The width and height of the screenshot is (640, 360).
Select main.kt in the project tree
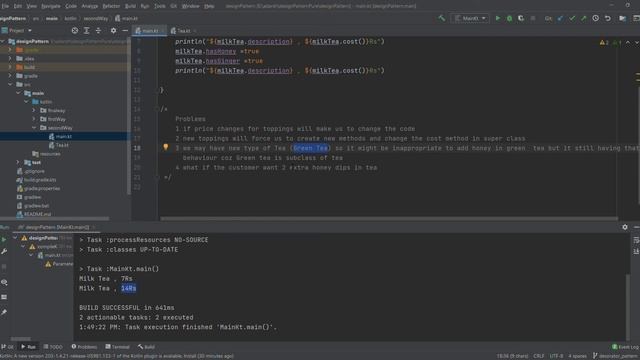pos(64,136)
